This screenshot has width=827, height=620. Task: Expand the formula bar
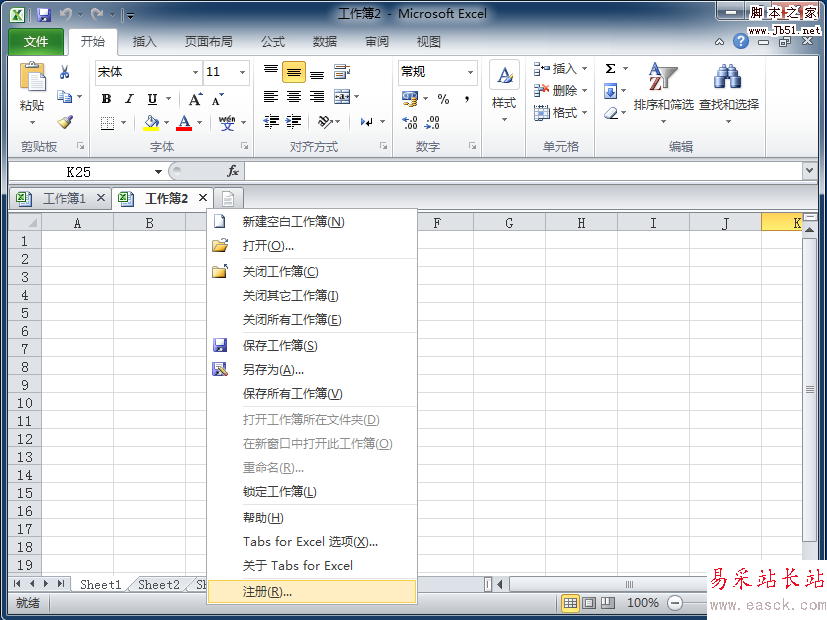[x=809, y=170]
